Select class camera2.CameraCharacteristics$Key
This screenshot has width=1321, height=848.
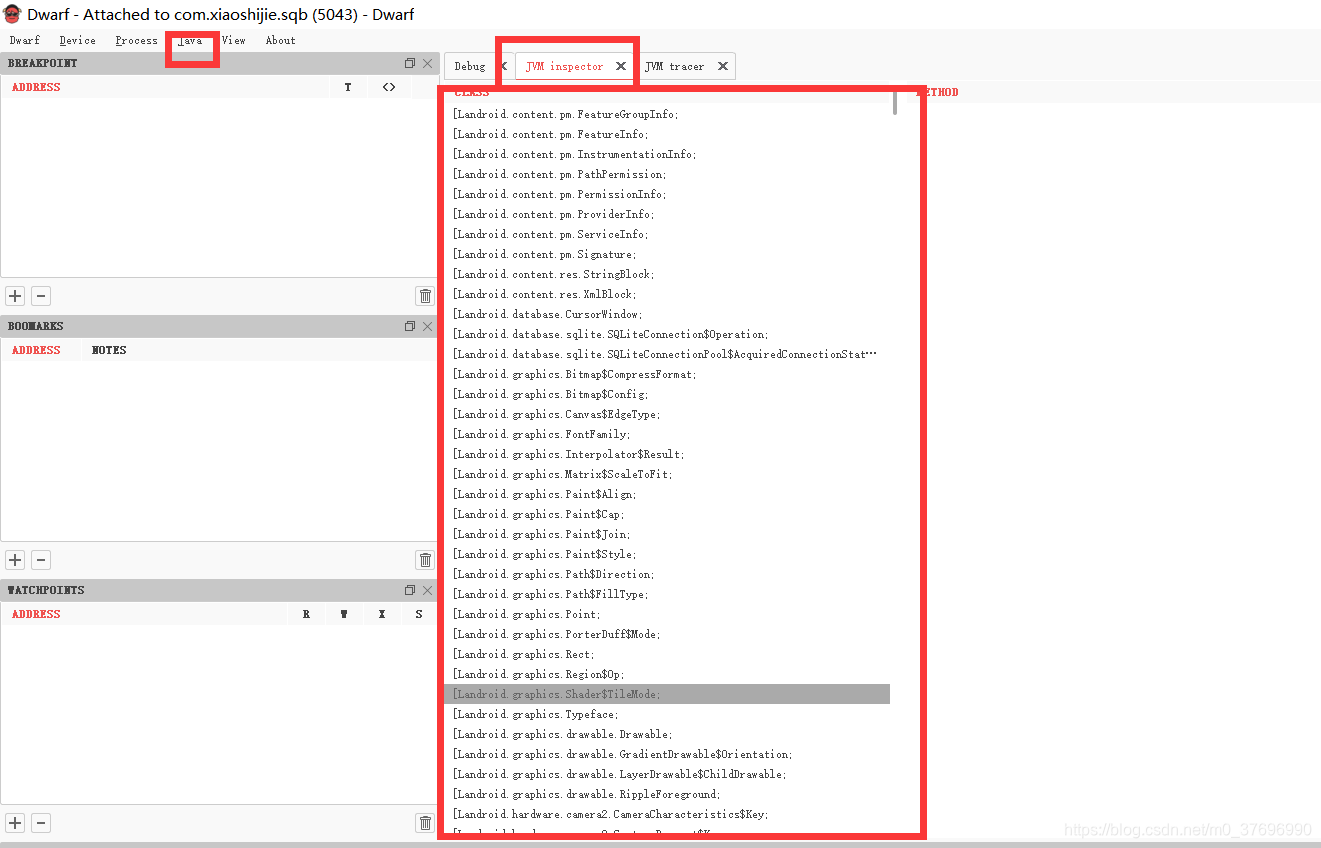[667, 814]
